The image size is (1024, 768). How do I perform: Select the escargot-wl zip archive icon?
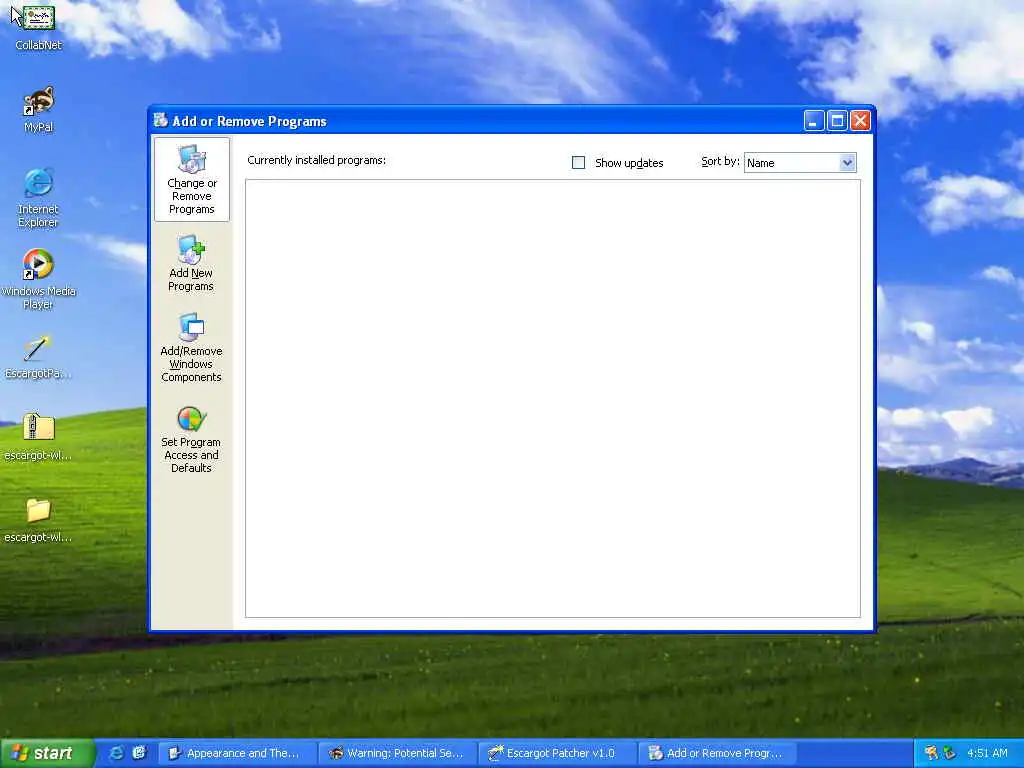38,437
